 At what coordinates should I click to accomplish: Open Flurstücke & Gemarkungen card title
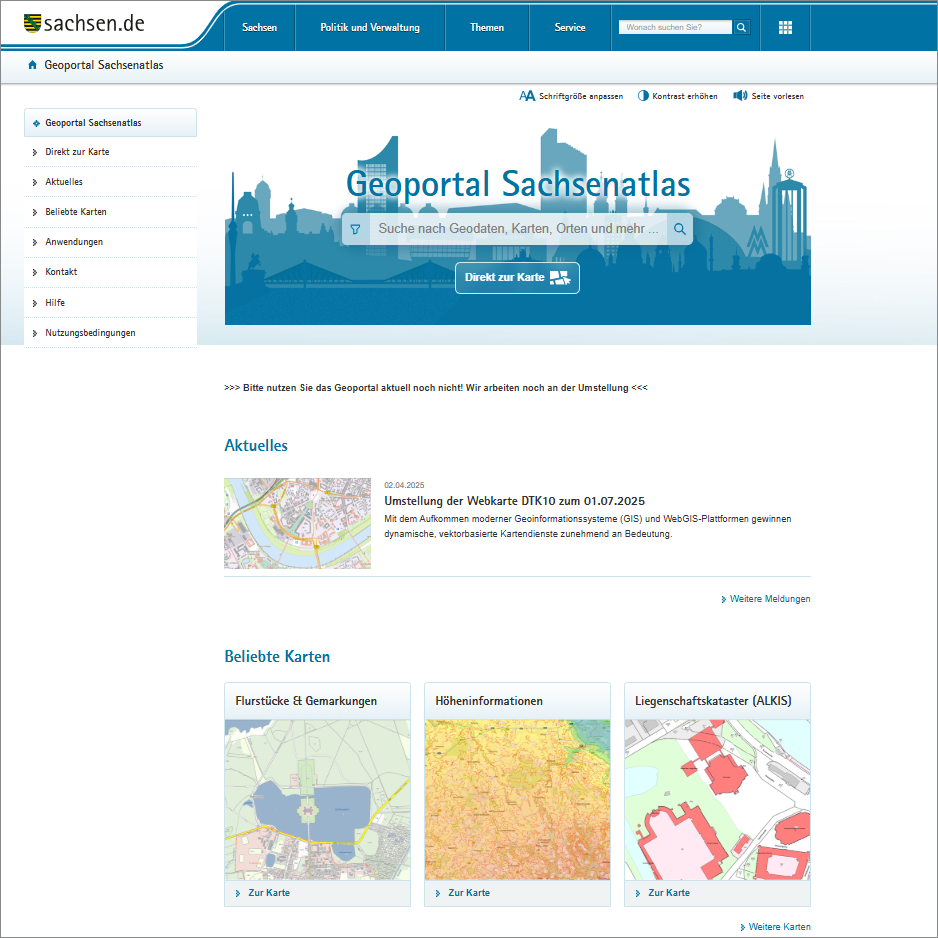pos(306,701)
